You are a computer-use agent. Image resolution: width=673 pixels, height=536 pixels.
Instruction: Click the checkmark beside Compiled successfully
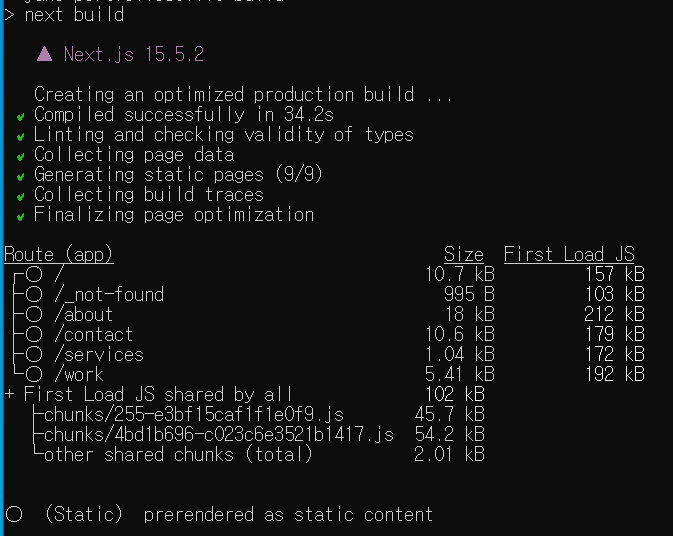point(20,117)
